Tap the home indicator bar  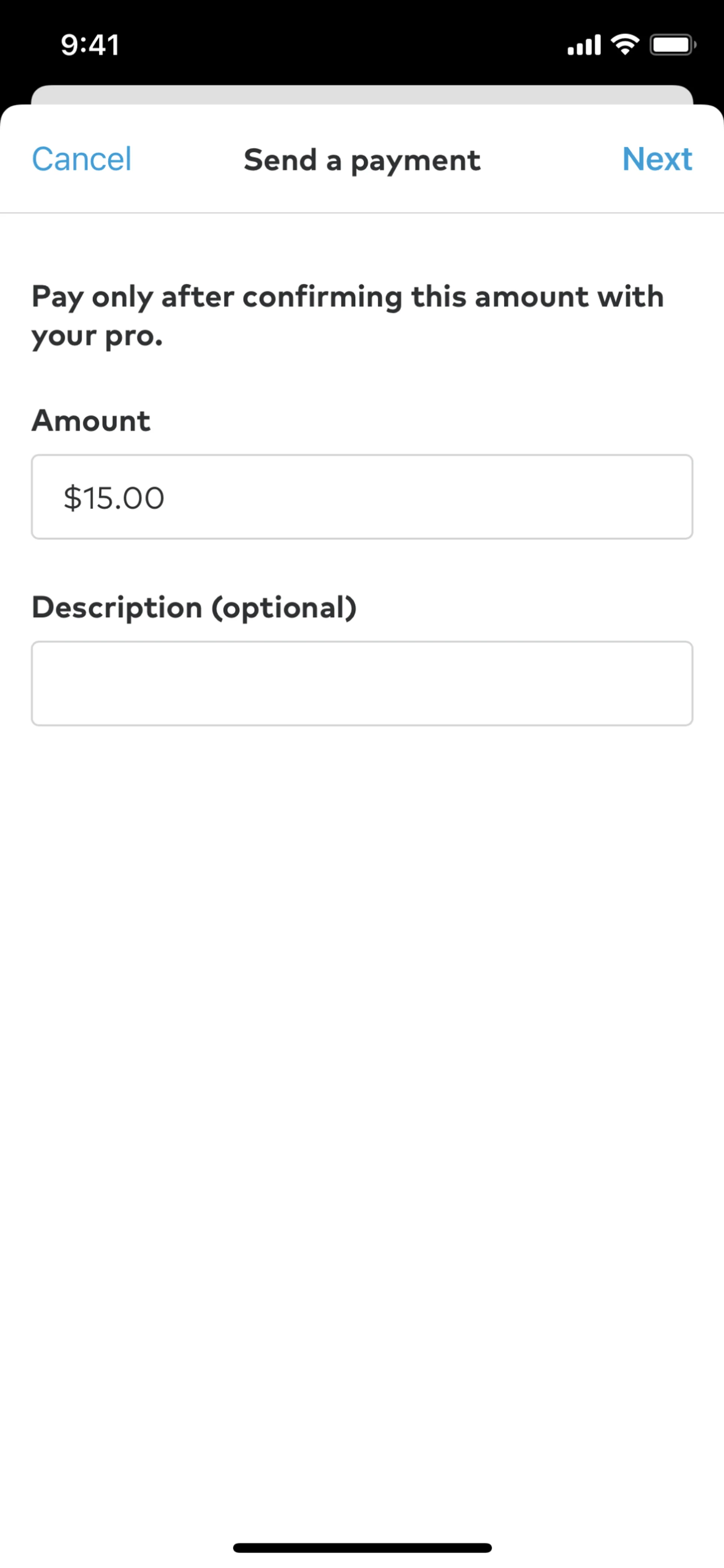[362, 1547]
